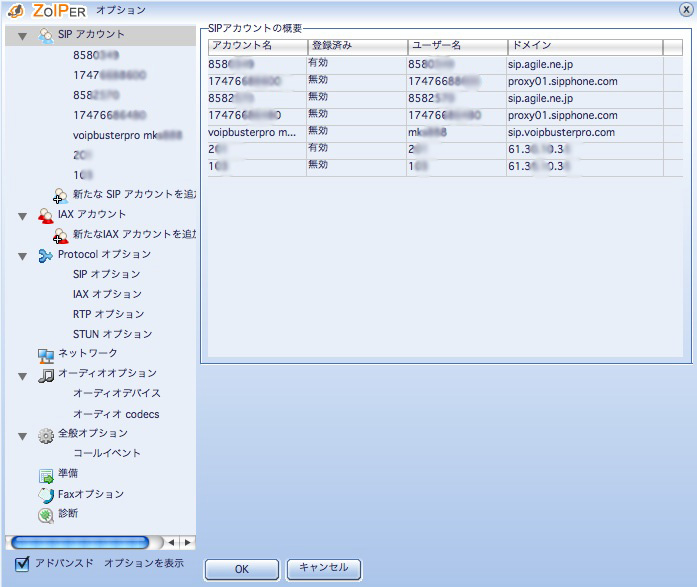
Task: Open コールイベント settings
Action: pos(107,453)
